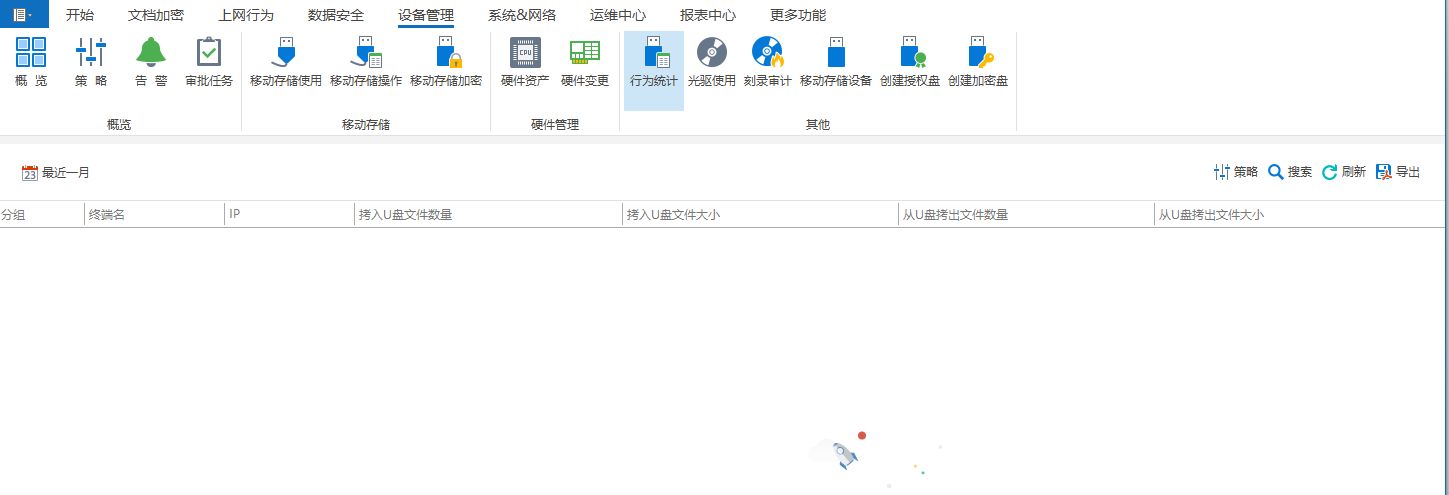Open 硬件变更 hardware changes
Image resolution: width=1449 pixels, height=495 pixels.
[x=585, y=62]
